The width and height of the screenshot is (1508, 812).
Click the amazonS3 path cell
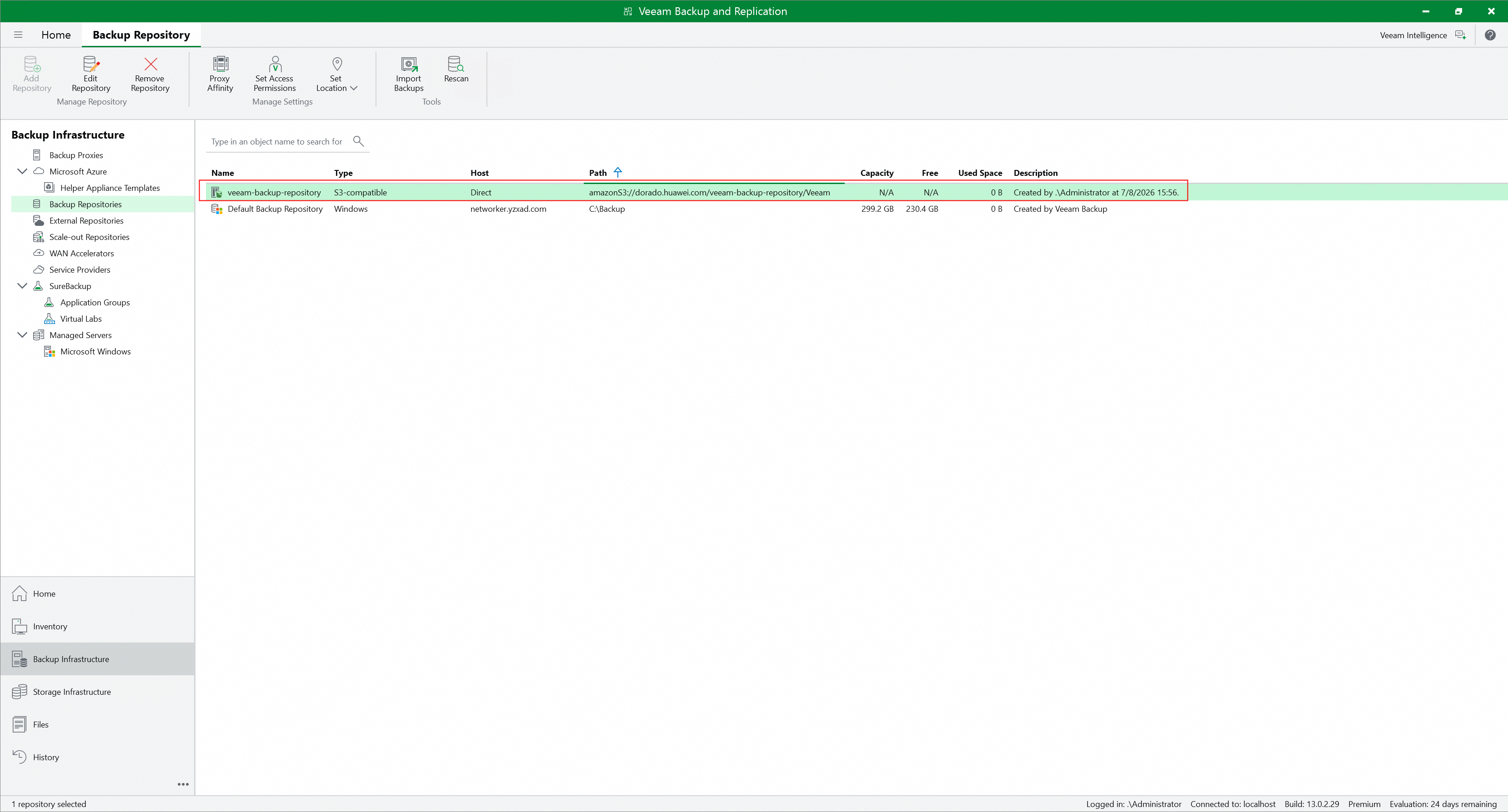click(709, 193)
